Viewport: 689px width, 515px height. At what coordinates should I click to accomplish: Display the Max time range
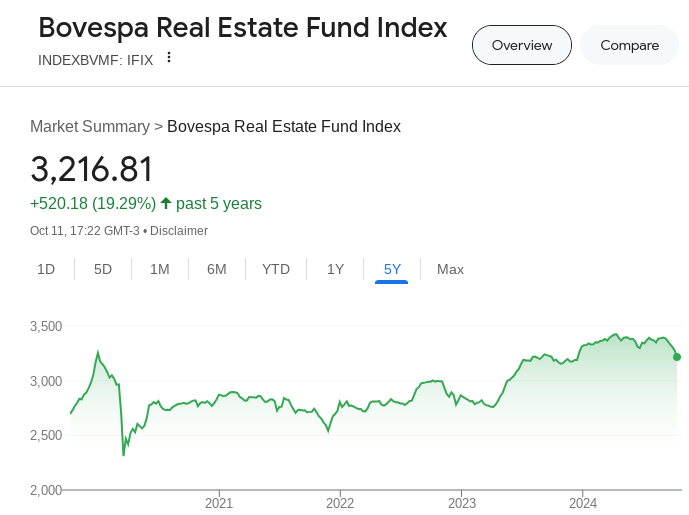[450, 269]
